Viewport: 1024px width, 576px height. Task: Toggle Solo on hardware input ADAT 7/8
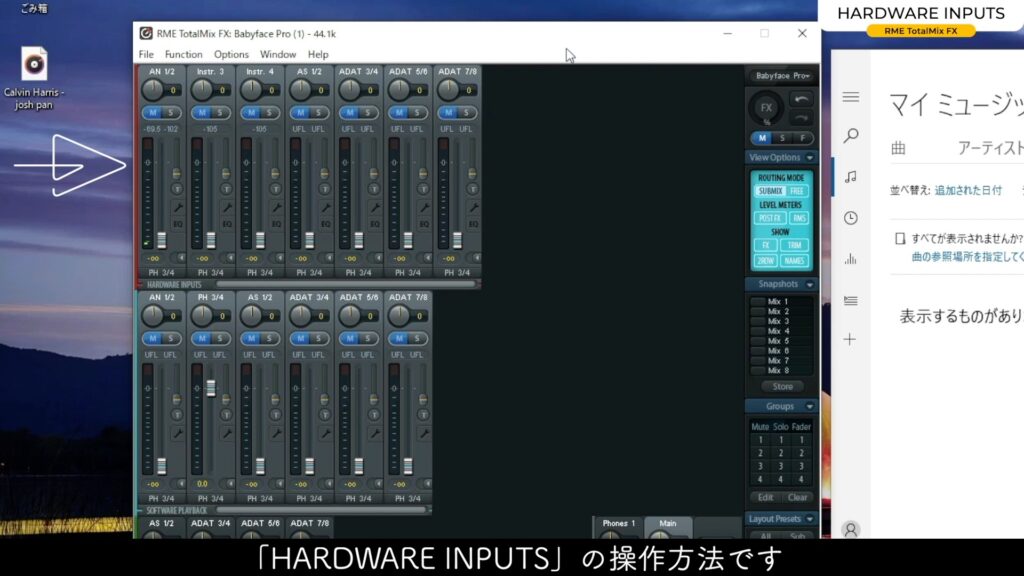[x=466, y=113]
